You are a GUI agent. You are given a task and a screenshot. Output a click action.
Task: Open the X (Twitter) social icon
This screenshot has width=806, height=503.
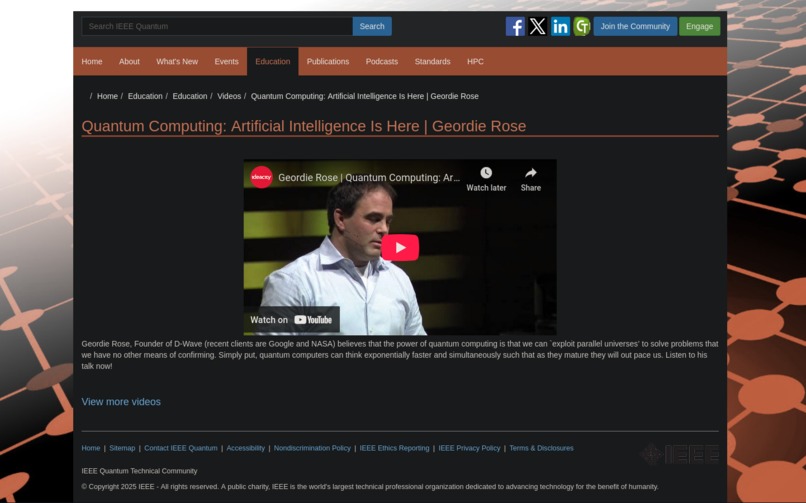pos(538,26)
